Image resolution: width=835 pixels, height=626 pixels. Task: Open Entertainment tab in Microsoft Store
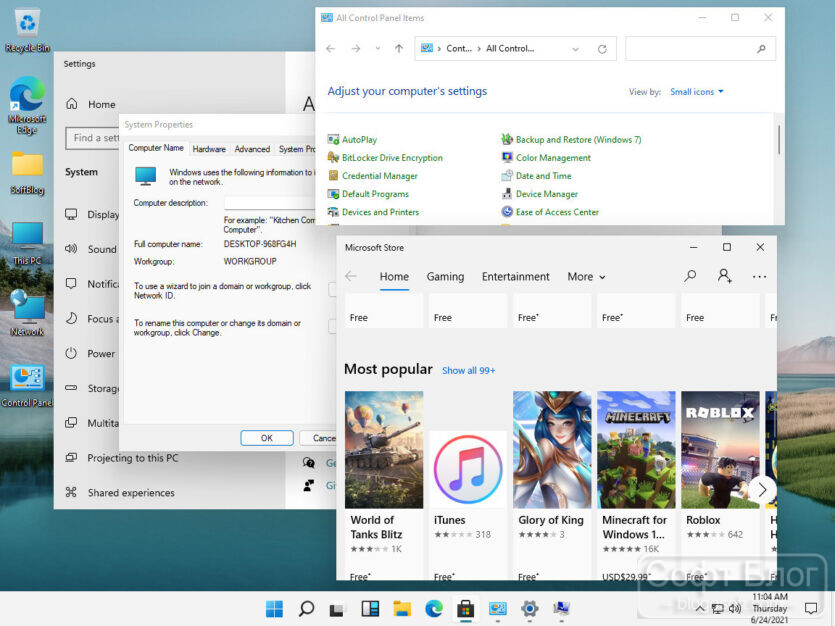tap(515, 277)
